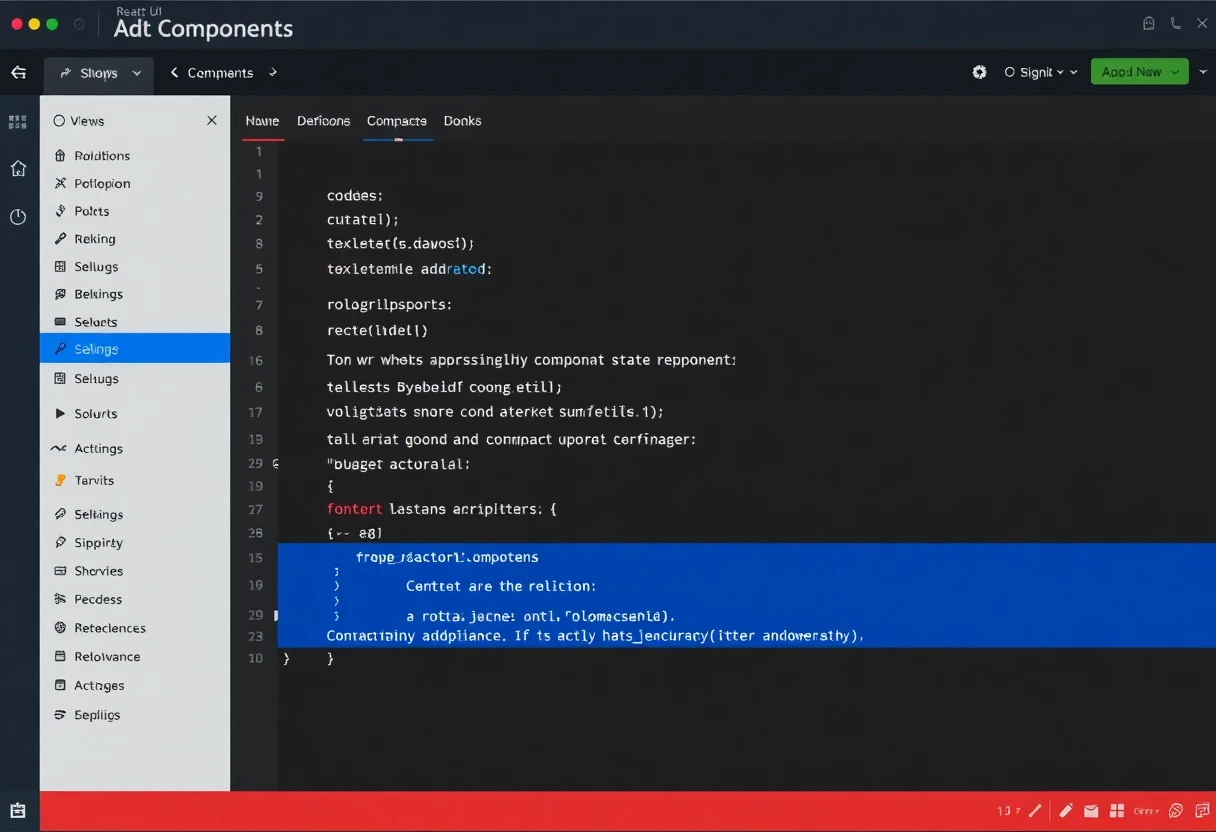Click the gear icon beside Signit
The image size is (1216, 832).
coord(979,72)
